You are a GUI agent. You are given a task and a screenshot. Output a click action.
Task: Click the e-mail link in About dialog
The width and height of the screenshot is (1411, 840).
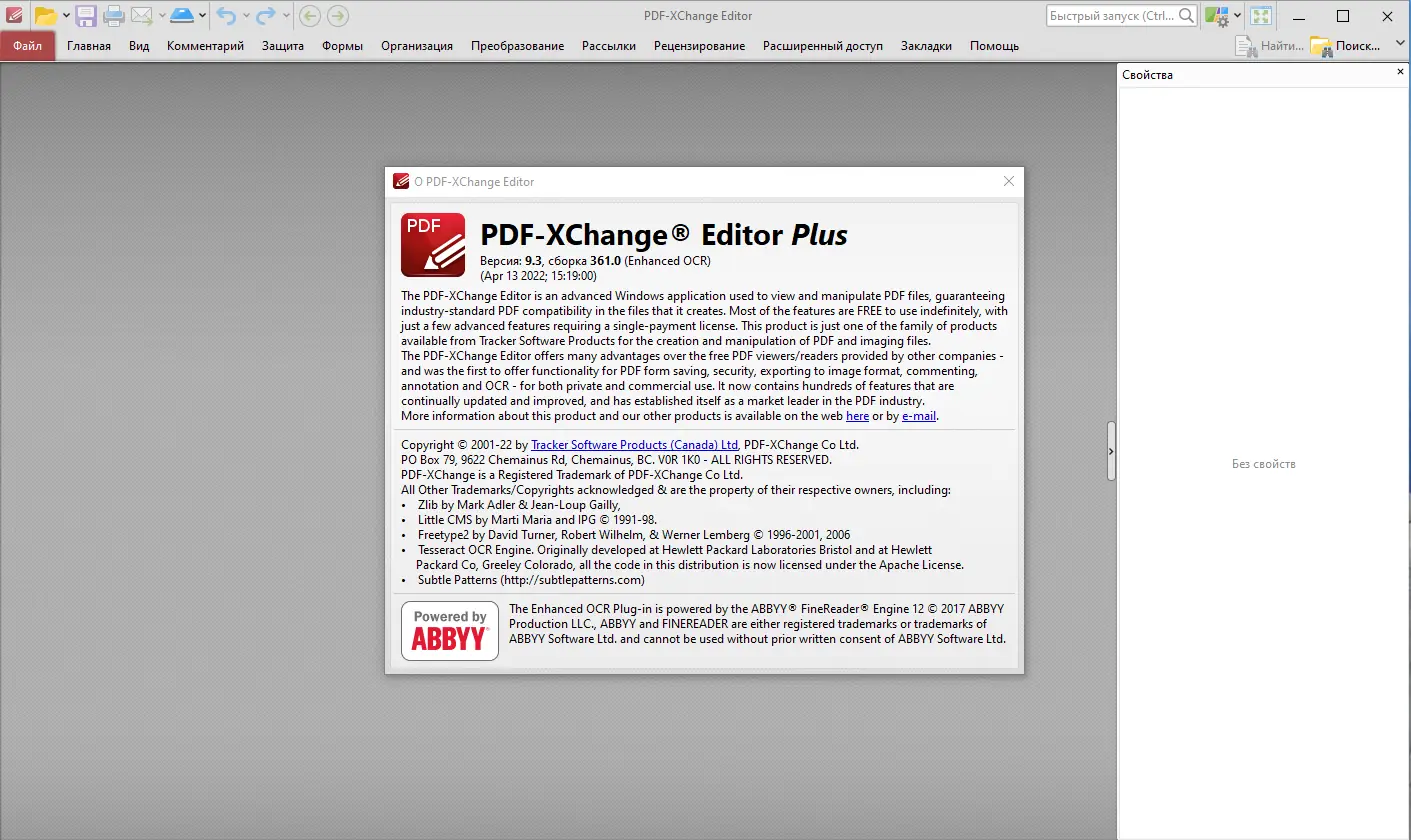pyautogui.click(x=919, y=416)
